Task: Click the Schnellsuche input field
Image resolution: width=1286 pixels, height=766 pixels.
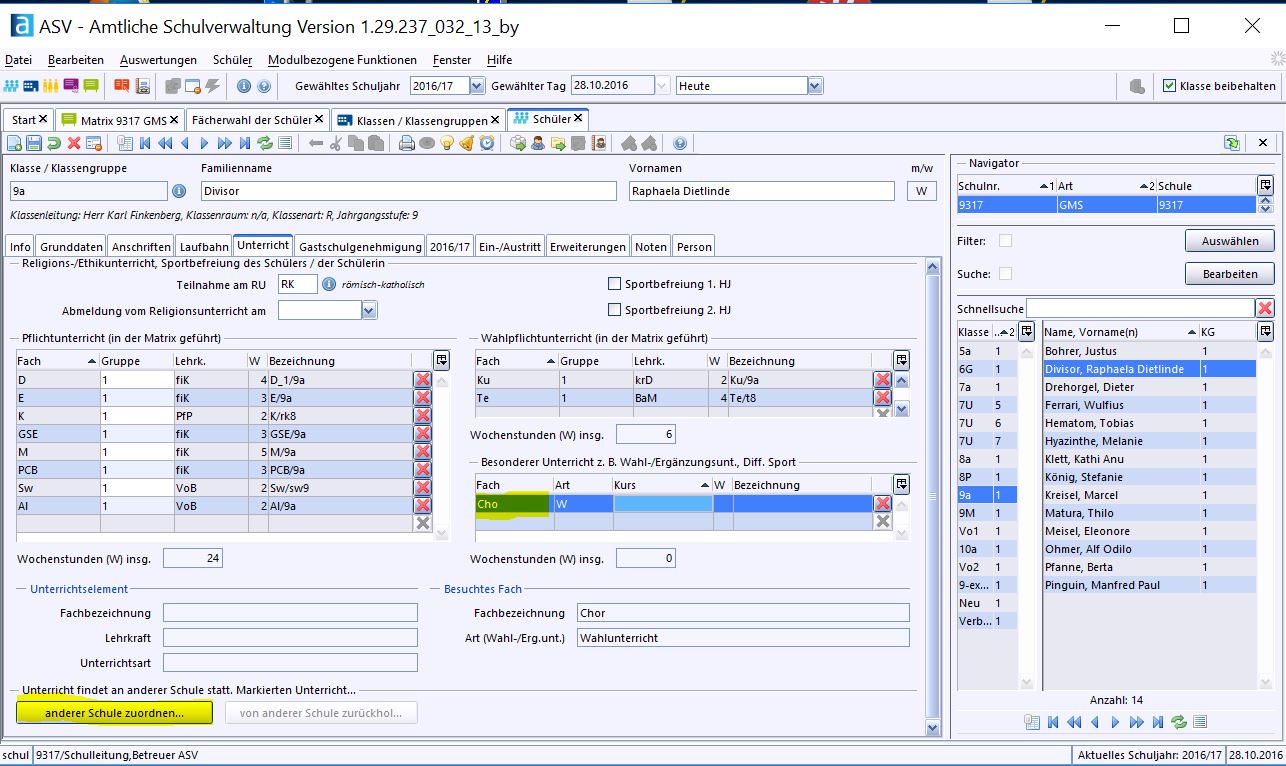Action: tap(1140, 308)
